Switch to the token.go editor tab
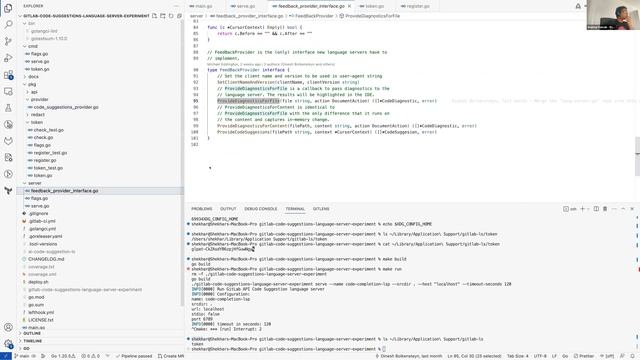Viewport: 640px width, 360px height. (x=374, y=6)
